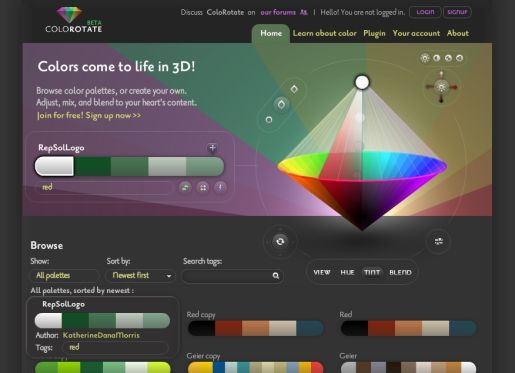Screen dimensions: 515x373
Task: Open the About page
Action: click(458, 33)
